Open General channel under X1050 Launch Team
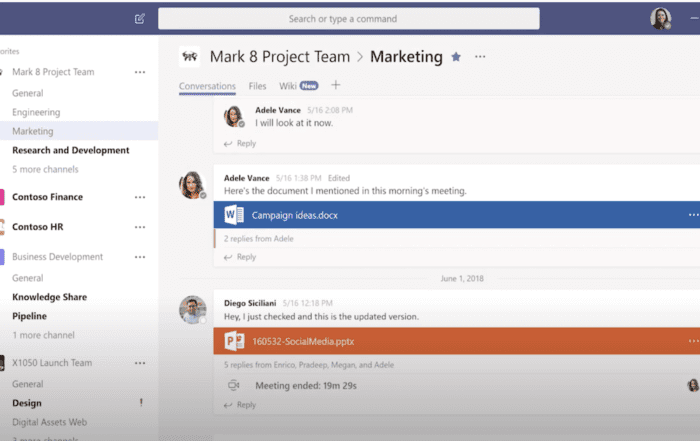 pos(28,384)
